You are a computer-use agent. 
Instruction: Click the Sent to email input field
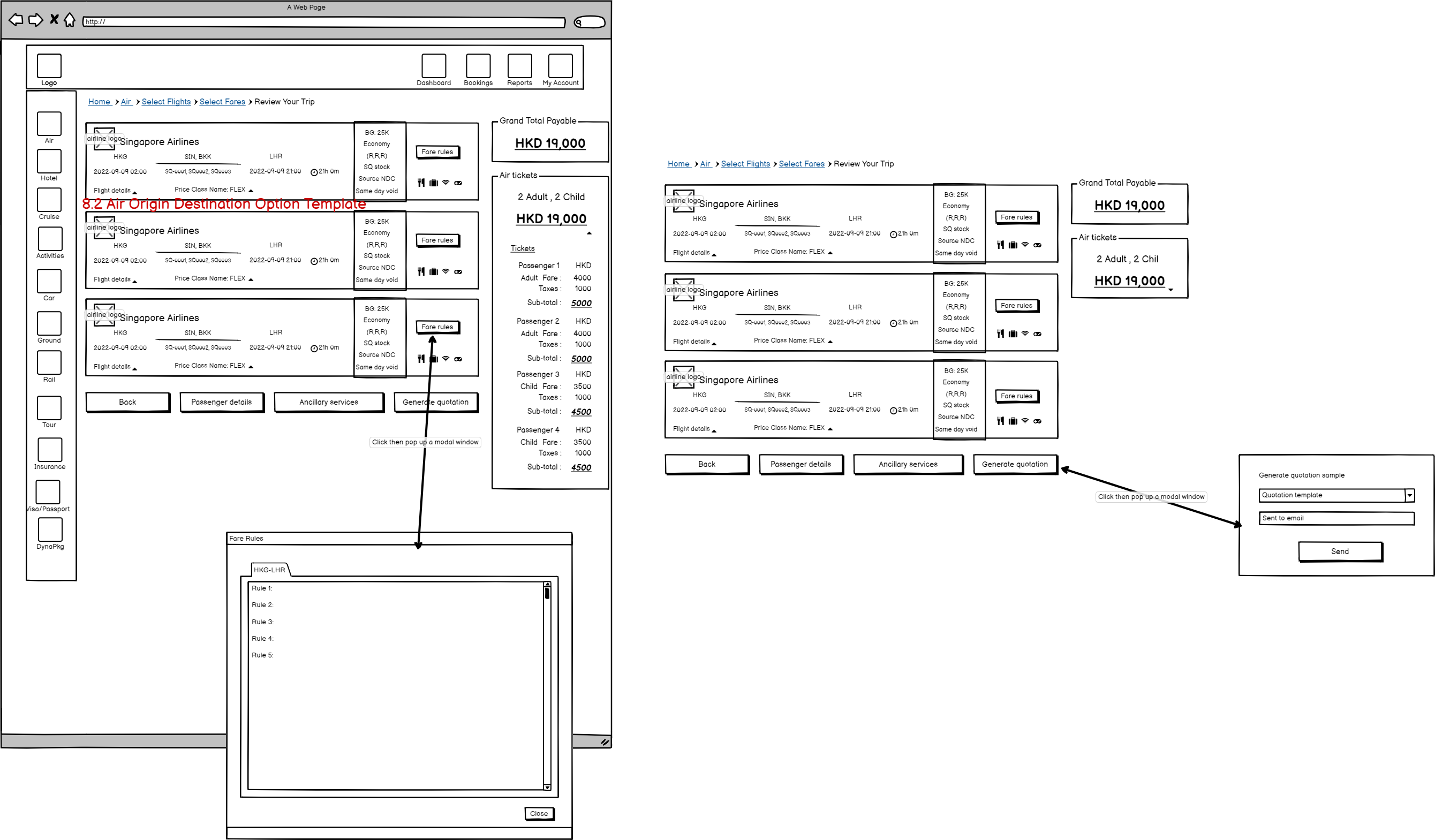click(1336, 518)
